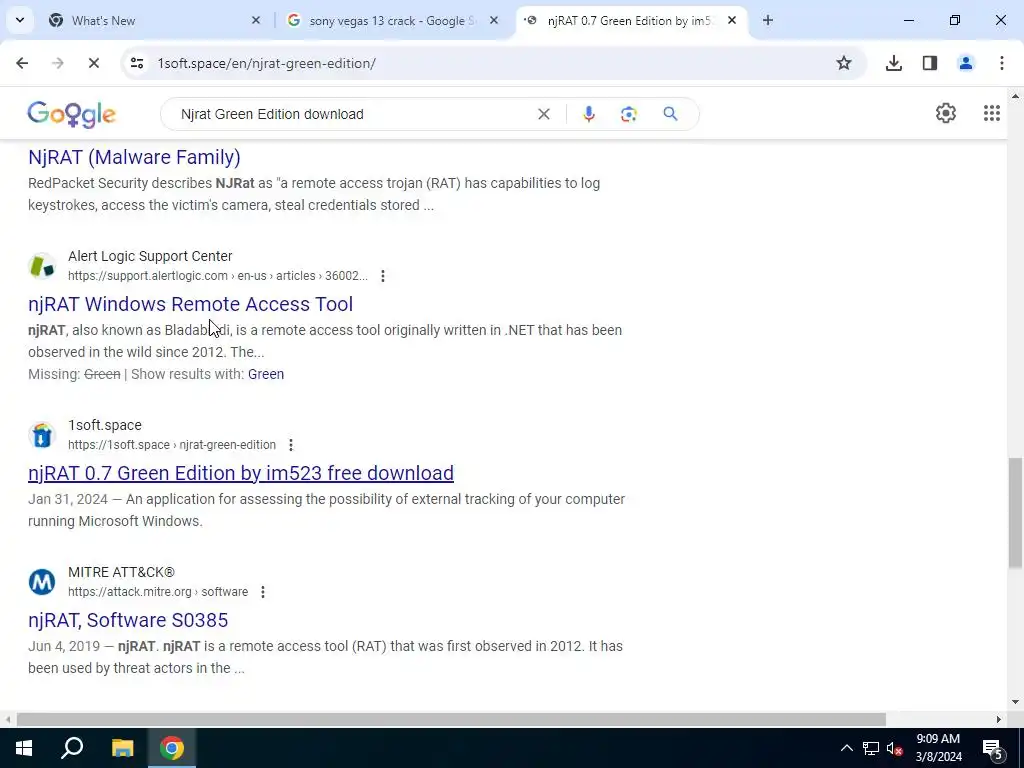Screen dimensions: 1024x768
Task: Clear the search query with X
Action: coord(543,114)
